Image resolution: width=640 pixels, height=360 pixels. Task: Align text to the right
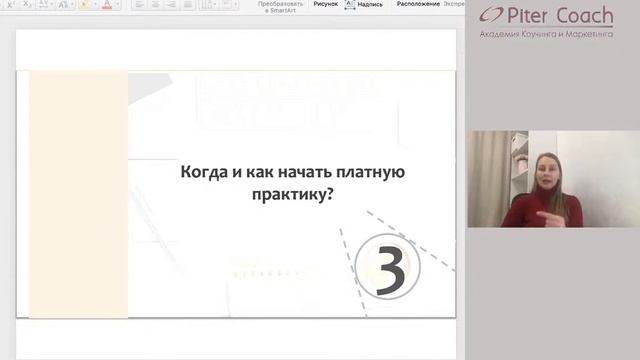[171, 4]
